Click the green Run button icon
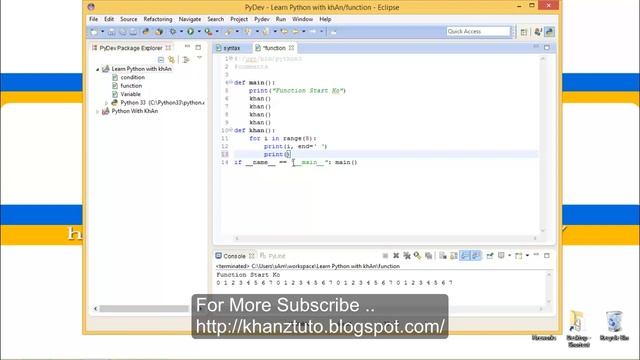640x360 pixels. 191,31
